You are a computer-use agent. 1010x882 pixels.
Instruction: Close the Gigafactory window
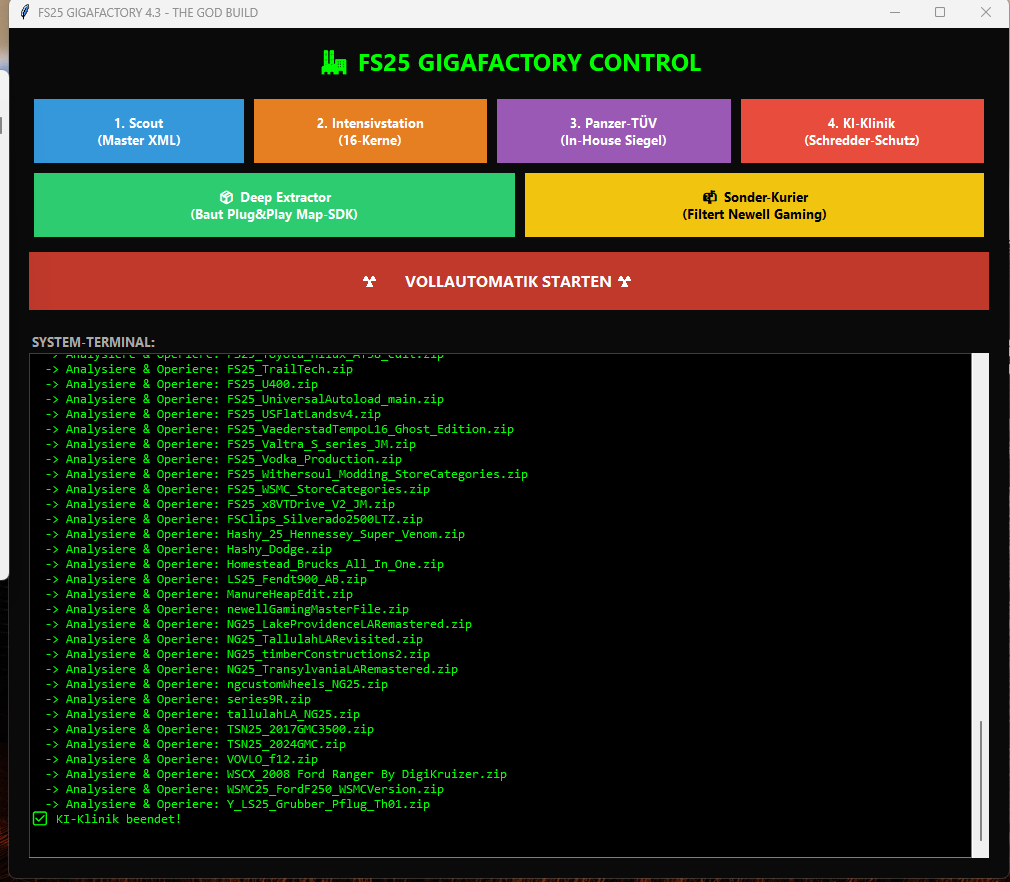(x=986, y=13)
